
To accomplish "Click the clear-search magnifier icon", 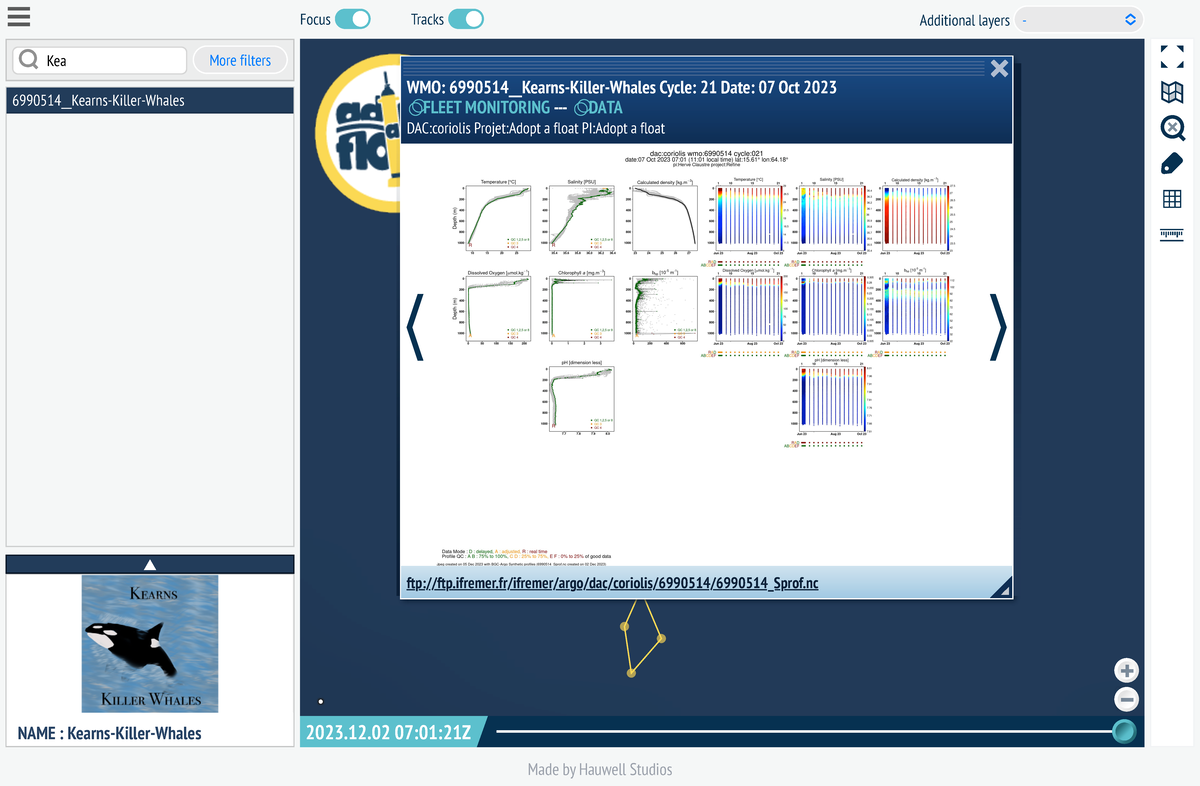I will click(1171, 128).
